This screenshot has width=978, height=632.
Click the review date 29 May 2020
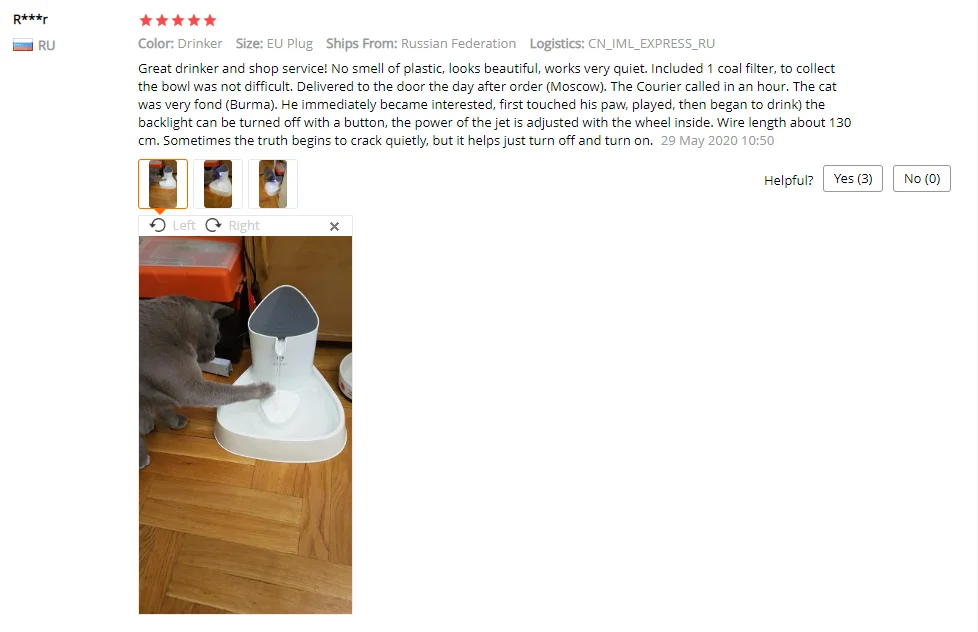(x=717, y=141)
